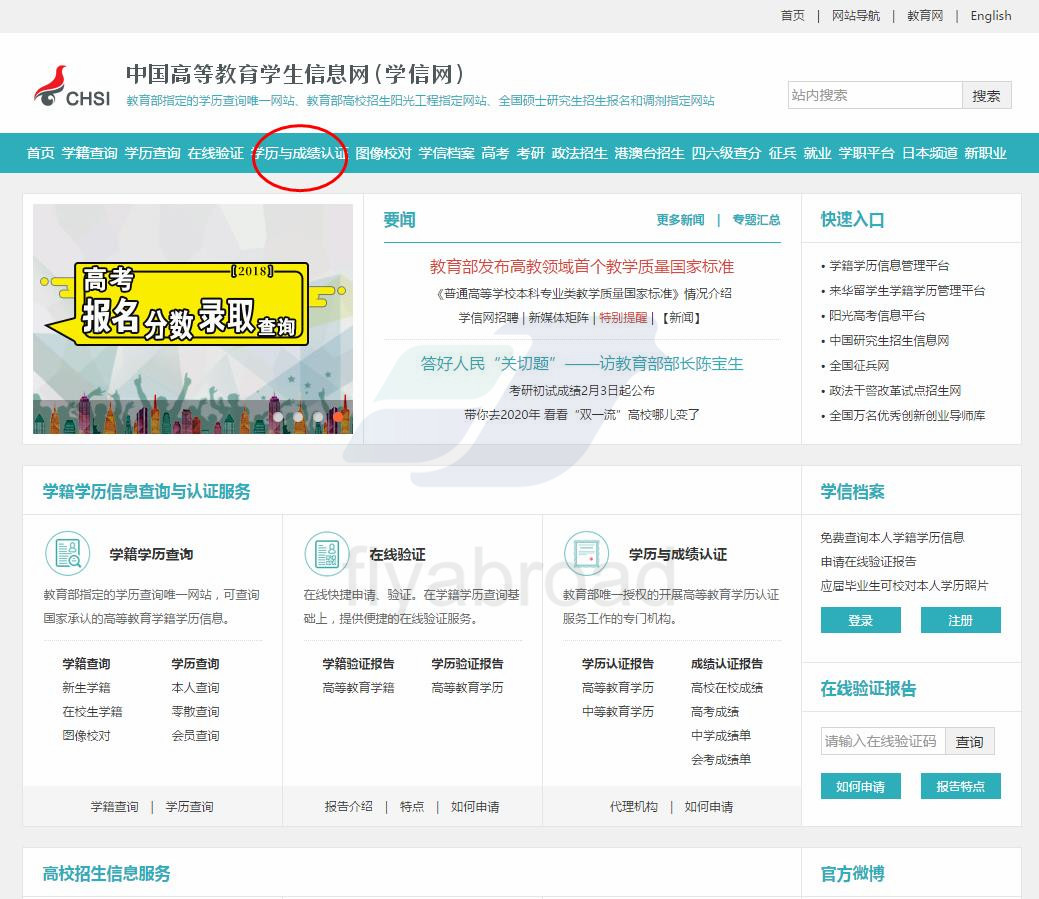Focus the 站内搜索 search field
Screen dimensions: 1039x899
click(x=875, y=96)
